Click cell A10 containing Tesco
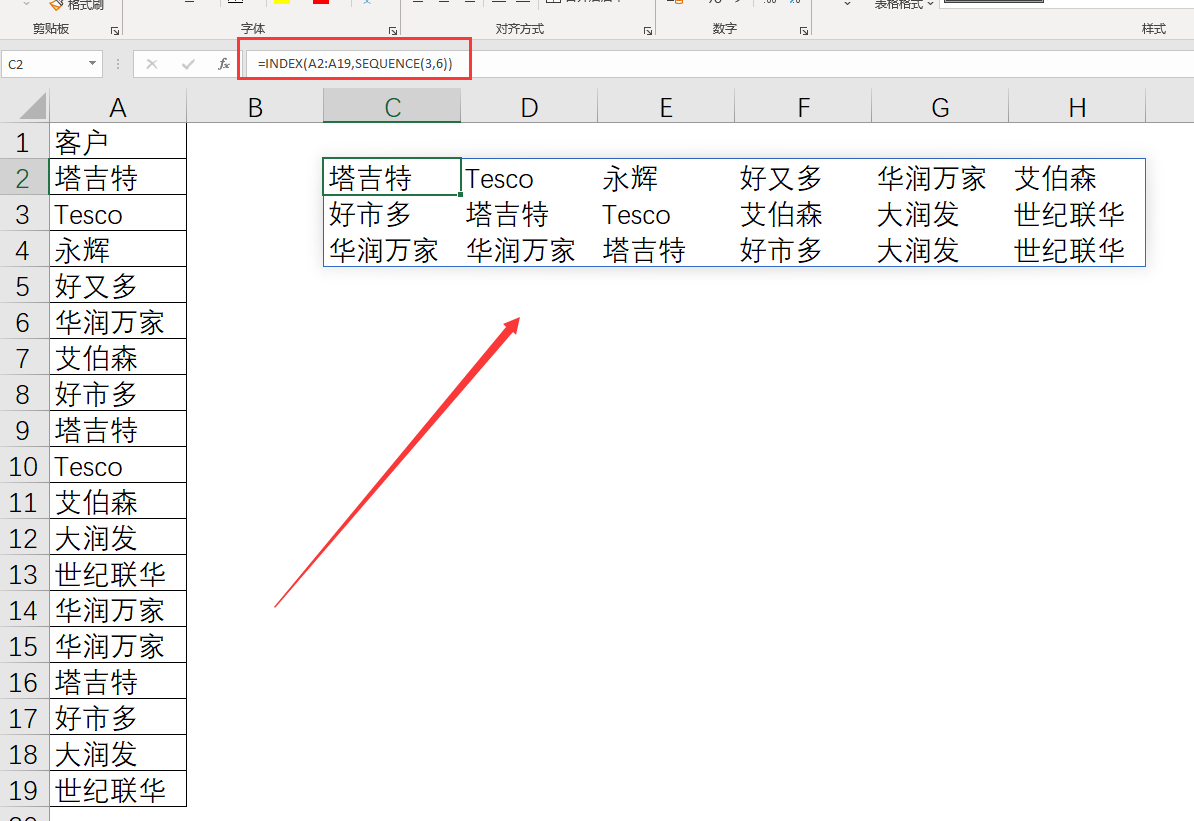The height and width of the screenshot is (821, 1194). (117, 465)
